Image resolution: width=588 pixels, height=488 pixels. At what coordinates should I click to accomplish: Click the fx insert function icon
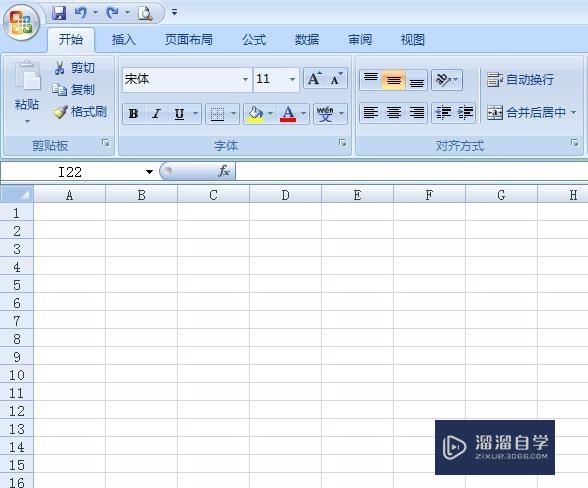click(x=224, y=171)
